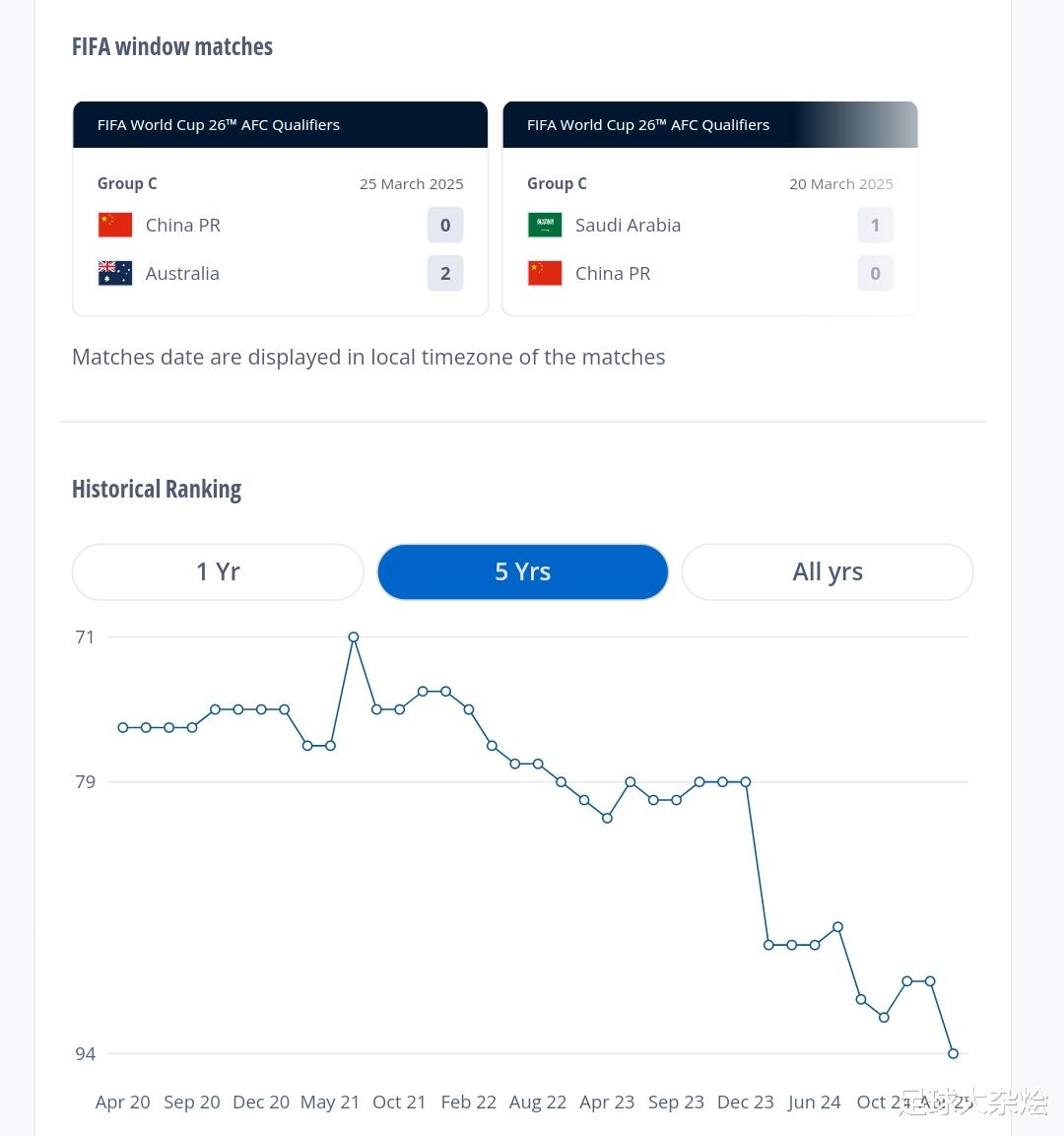1064x1136 pixels.
Task: Click Saudi Arabia's score of 1
Action: click(x=875, y=225)
